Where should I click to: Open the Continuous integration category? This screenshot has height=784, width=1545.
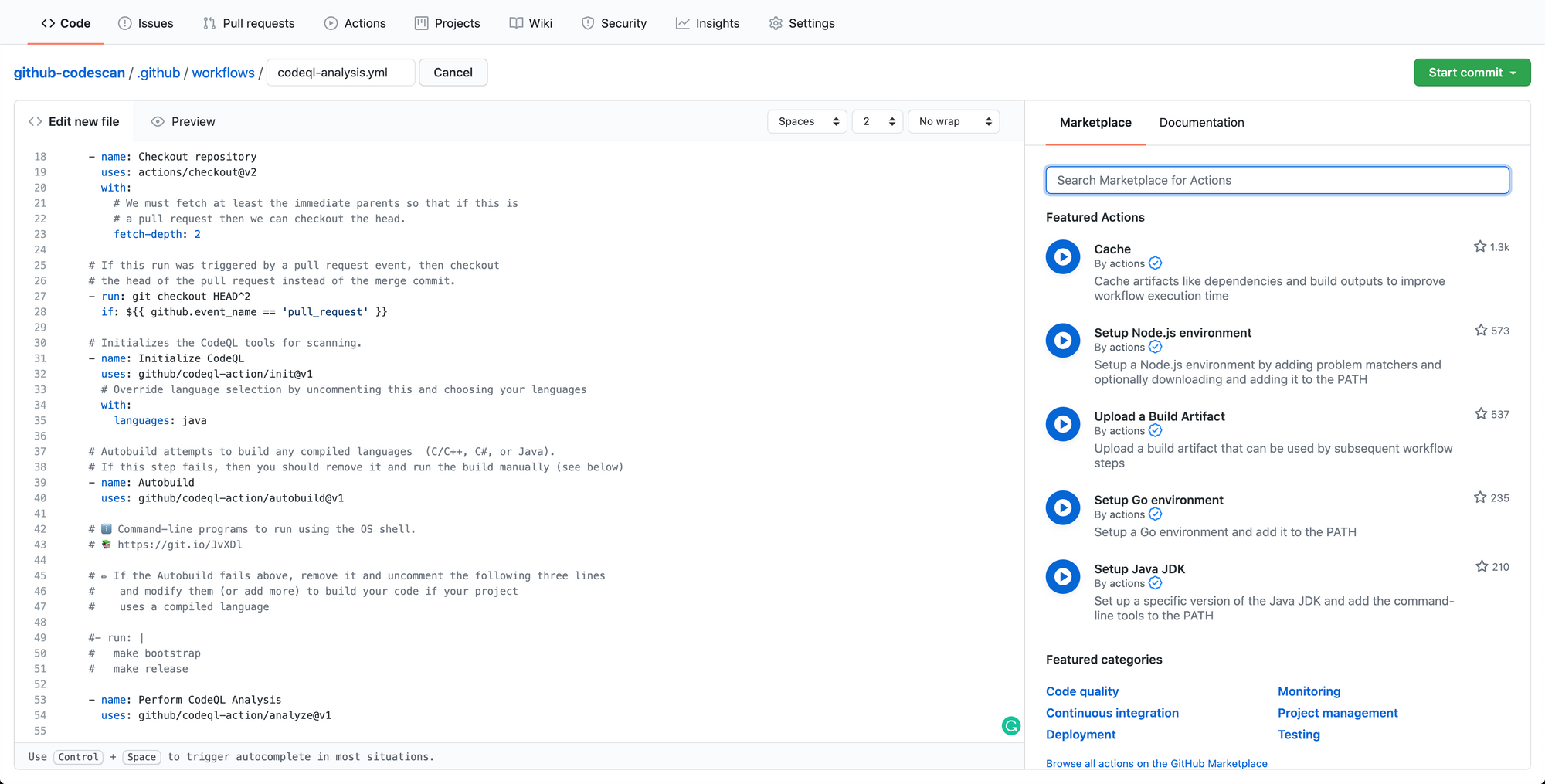(1112, 713)
